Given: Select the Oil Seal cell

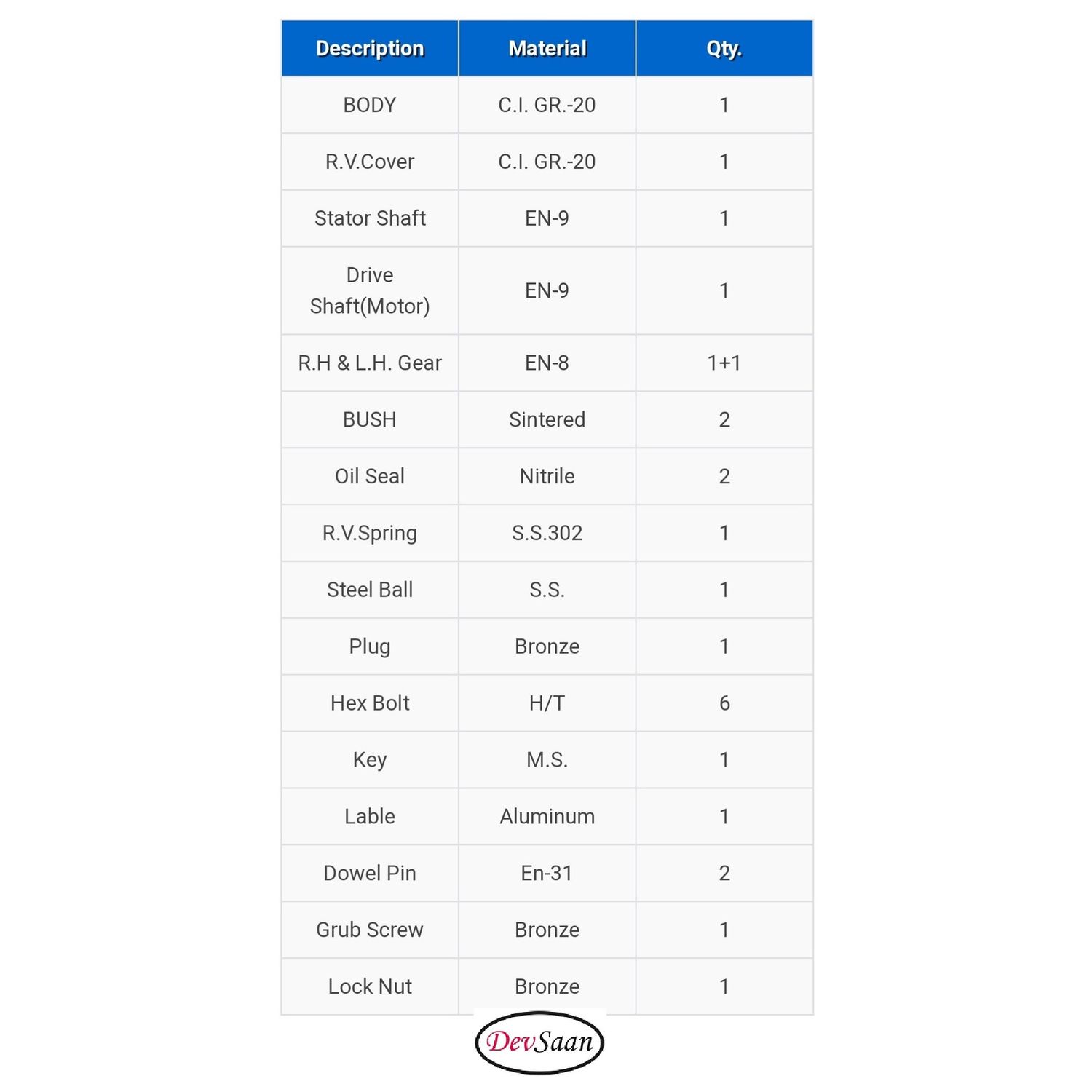Looking at the screenshot, I should (x=370, y=476).
